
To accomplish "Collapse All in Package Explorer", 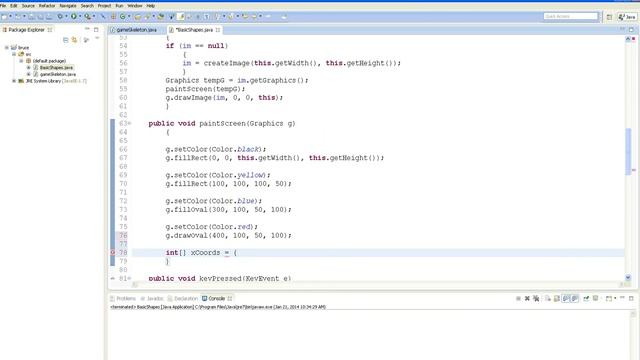I will point(66,40).
